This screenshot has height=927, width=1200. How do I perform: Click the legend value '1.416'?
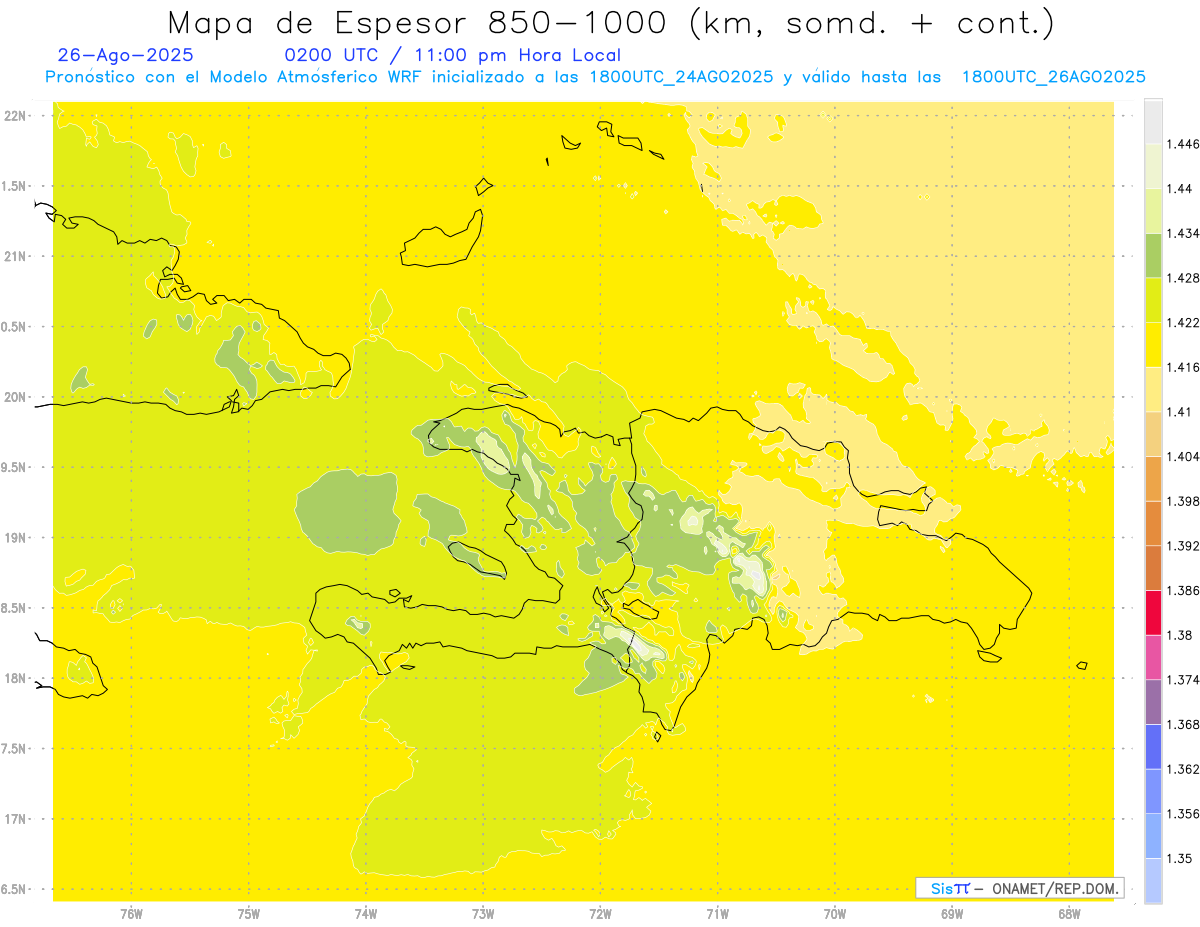[1185, 367]
